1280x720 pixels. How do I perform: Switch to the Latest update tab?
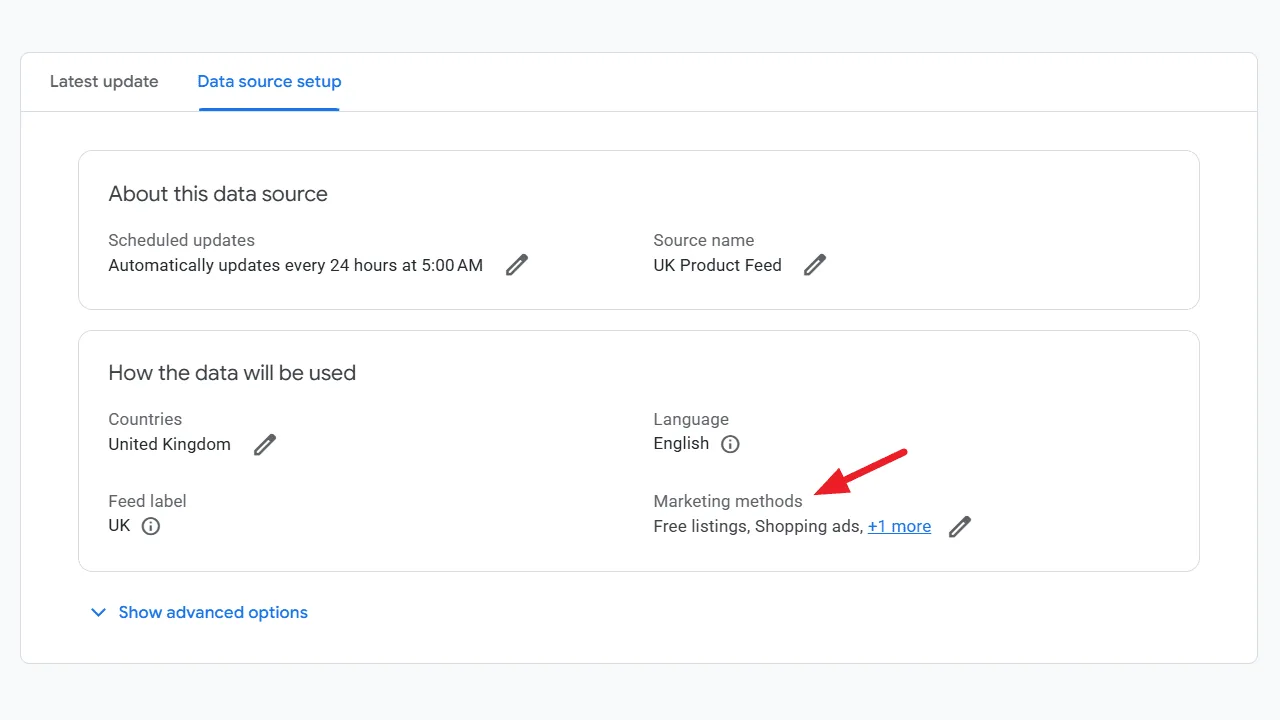coord(104,81)
